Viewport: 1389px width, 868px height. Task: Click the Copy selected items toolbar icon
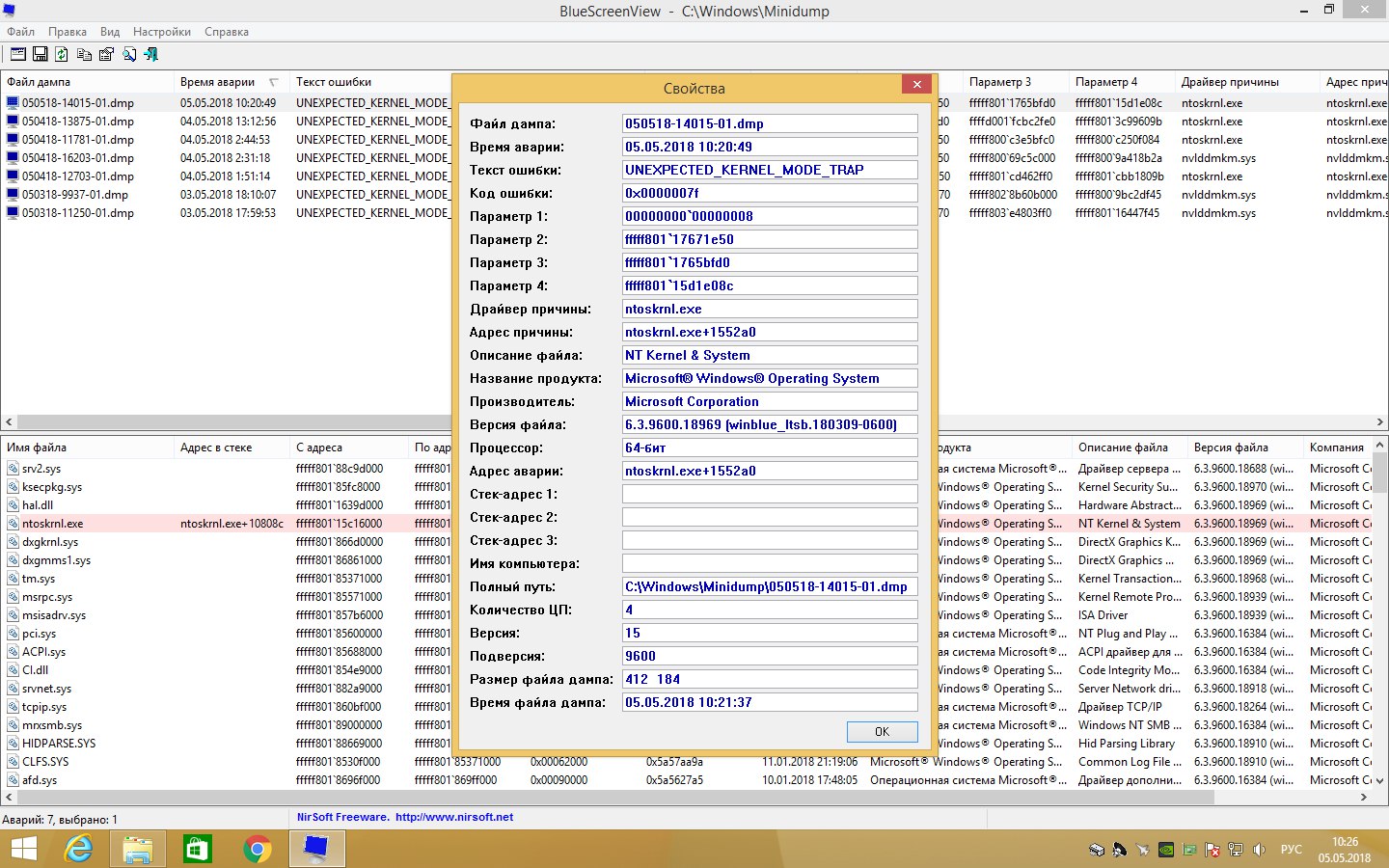click(84, 54)
